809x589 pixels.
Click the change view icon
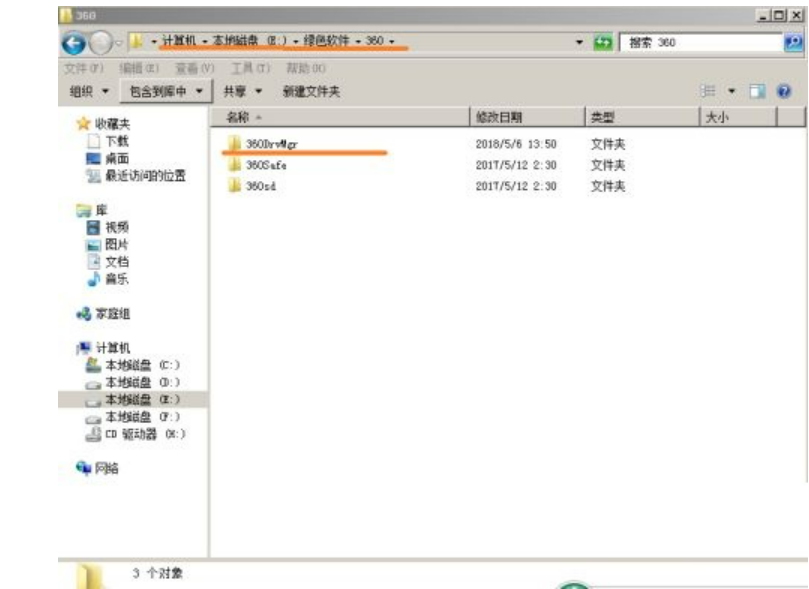[x=708, y=91]
